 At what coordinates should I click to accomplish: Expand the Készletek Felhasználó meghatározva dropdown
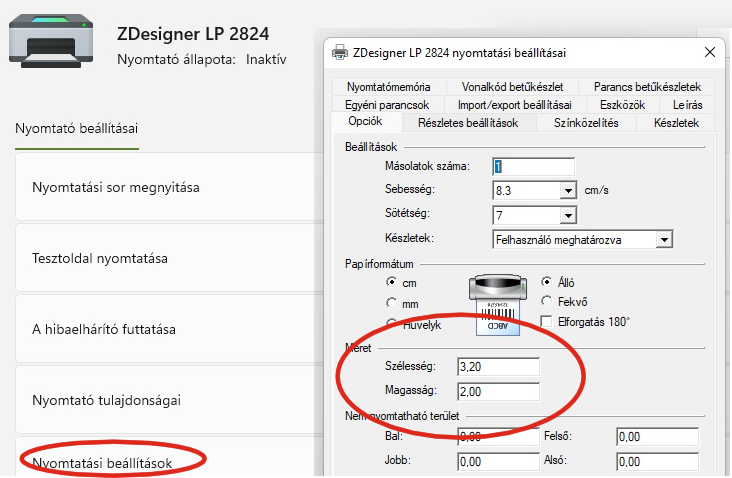point(664,240)
